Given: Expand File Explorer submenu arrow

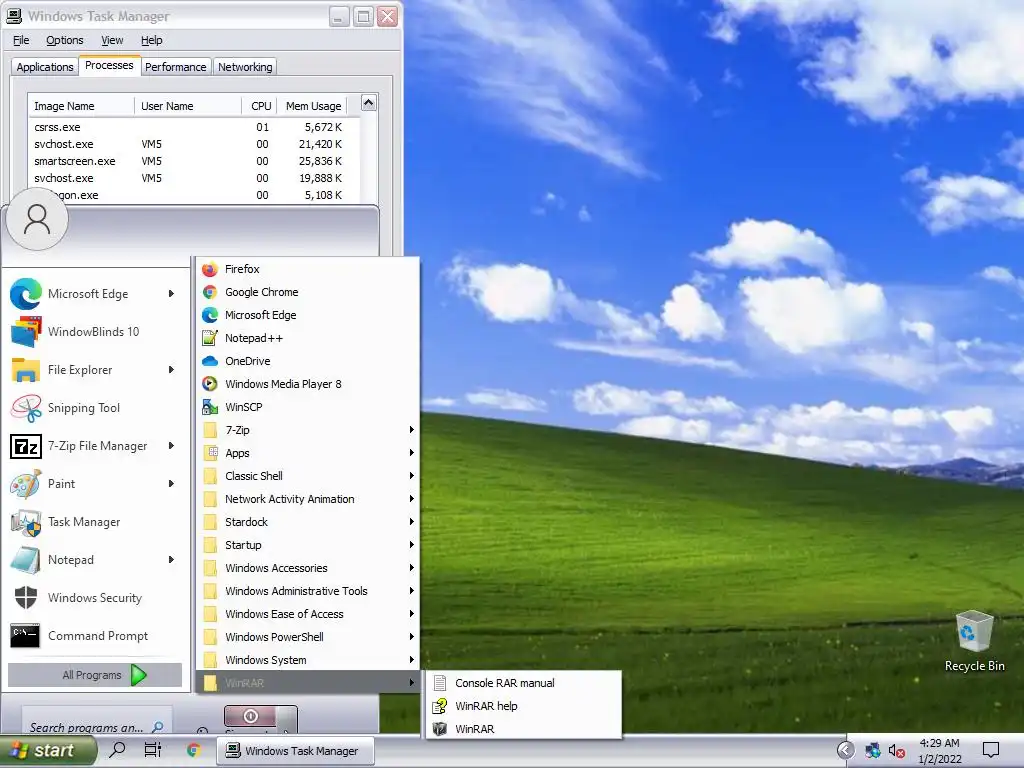Looking at the screenshot, I should coord(171,370).
